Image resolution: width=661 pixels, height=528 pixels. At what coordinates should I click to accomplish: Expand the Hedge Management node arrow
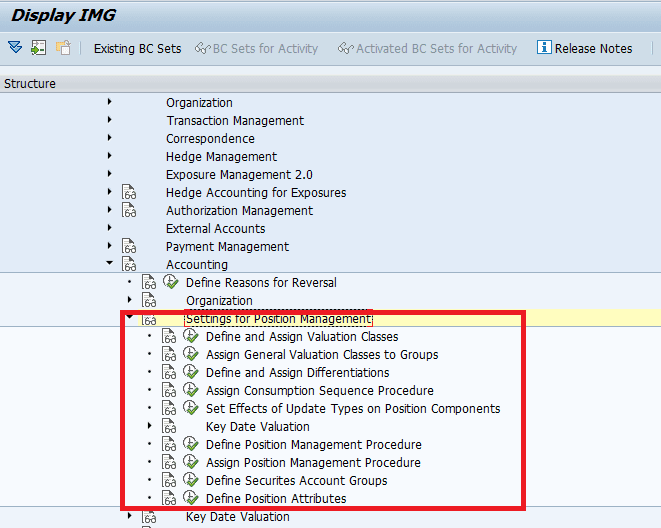click(109, 157)
